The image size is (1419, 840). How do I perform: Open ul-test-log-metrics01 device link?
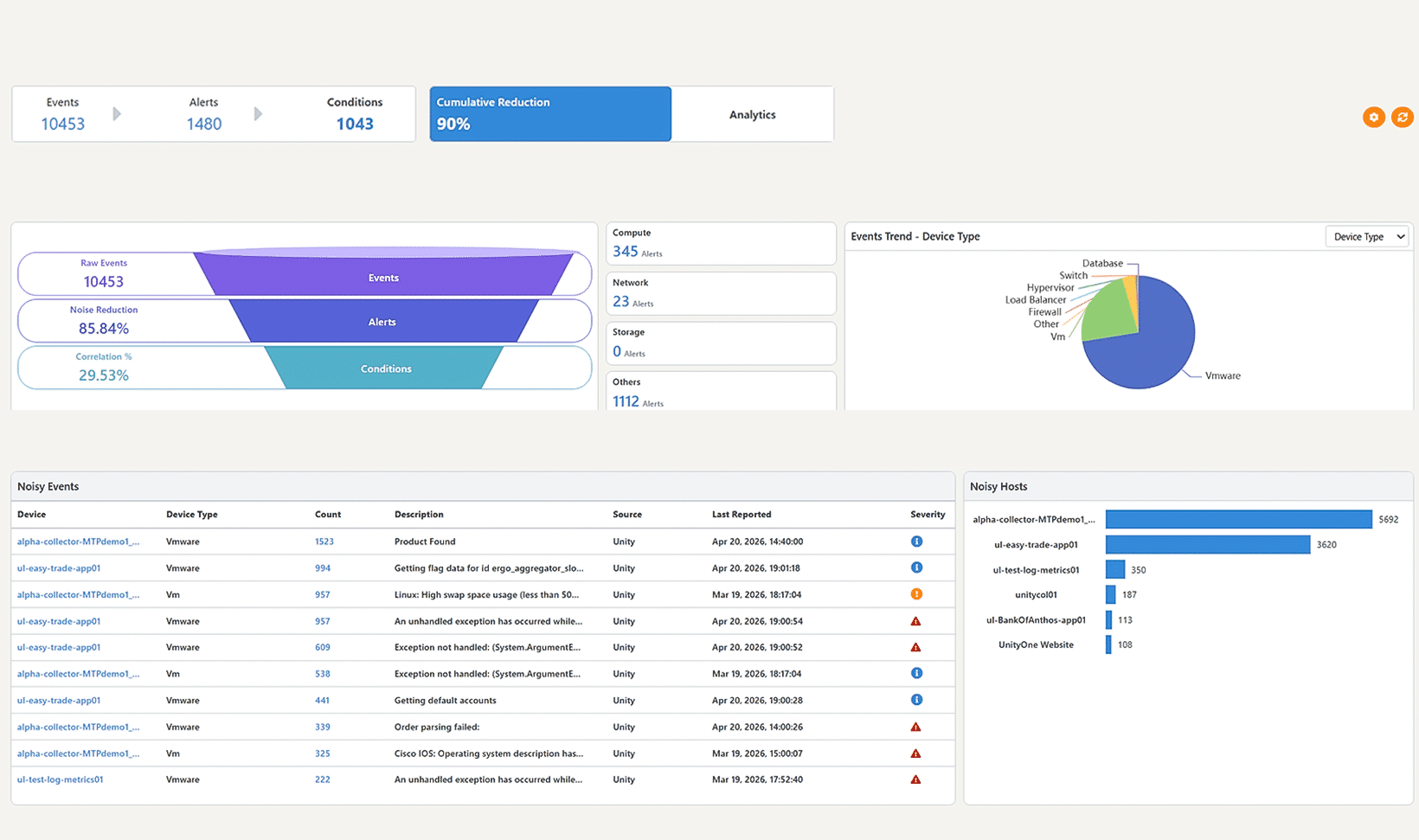60,779
